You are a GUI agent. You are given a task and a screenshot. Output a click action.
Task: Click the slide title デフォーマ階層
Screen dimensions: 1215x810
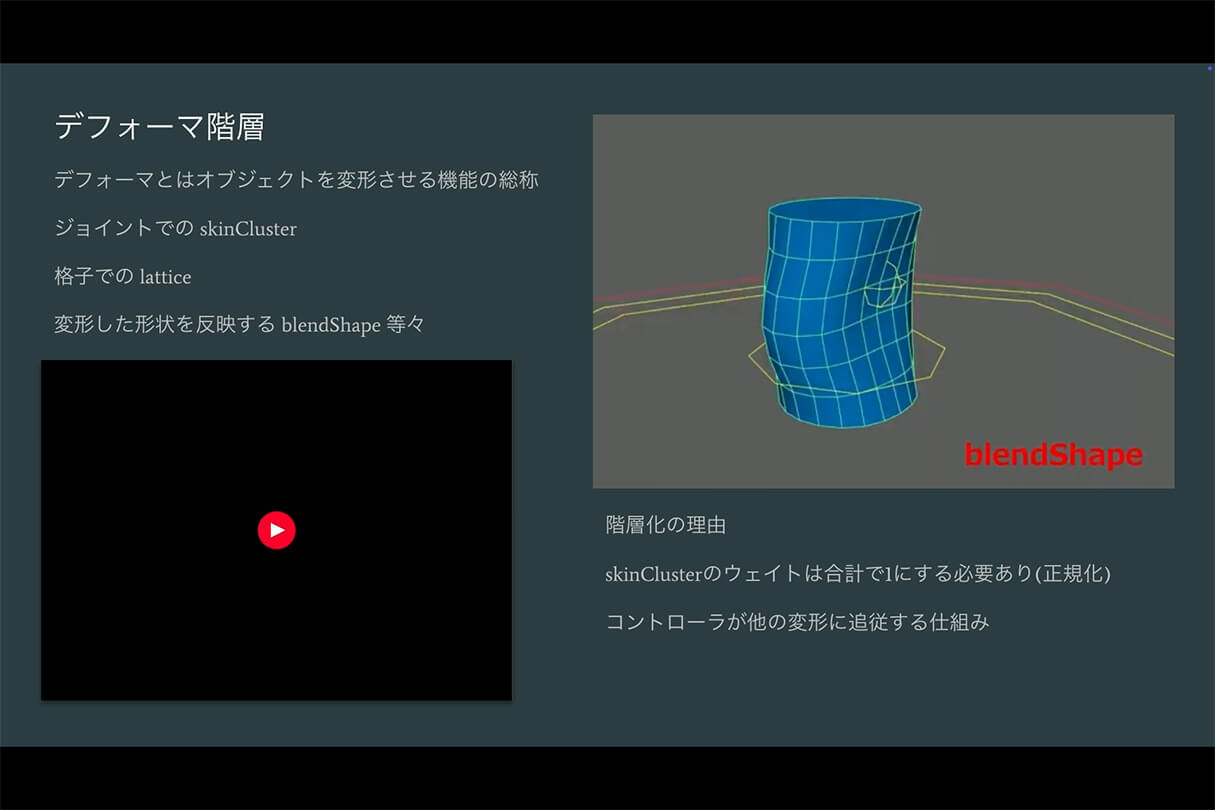point(158,127)
